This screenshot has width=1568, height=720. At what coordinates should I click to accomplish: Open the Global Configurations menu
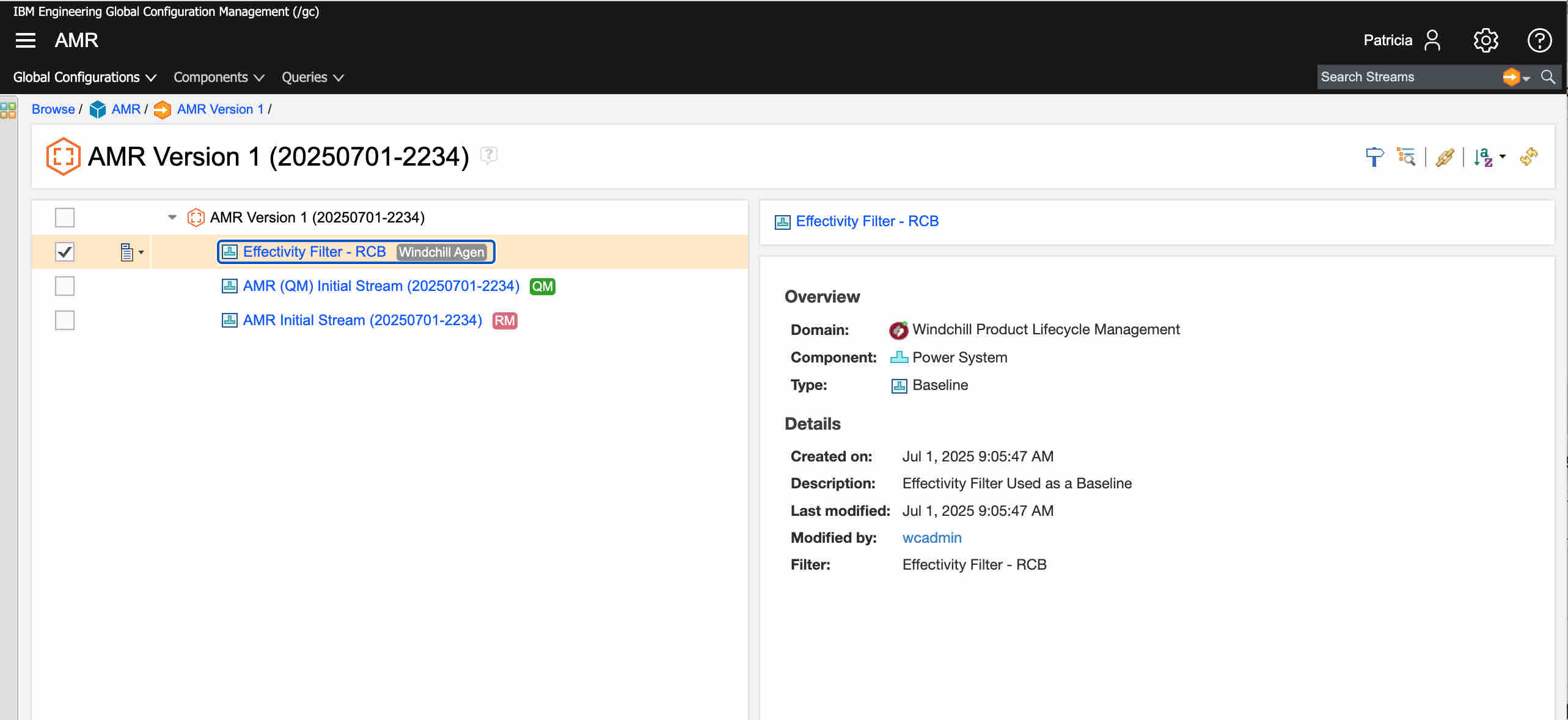(x=84, y=77)
